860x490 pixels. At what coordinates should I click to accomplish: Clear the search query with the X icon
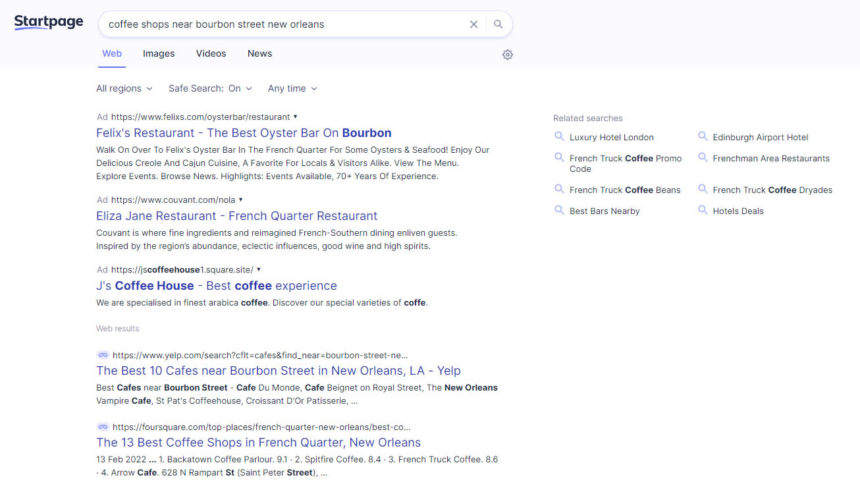click(x=474, y=24)
